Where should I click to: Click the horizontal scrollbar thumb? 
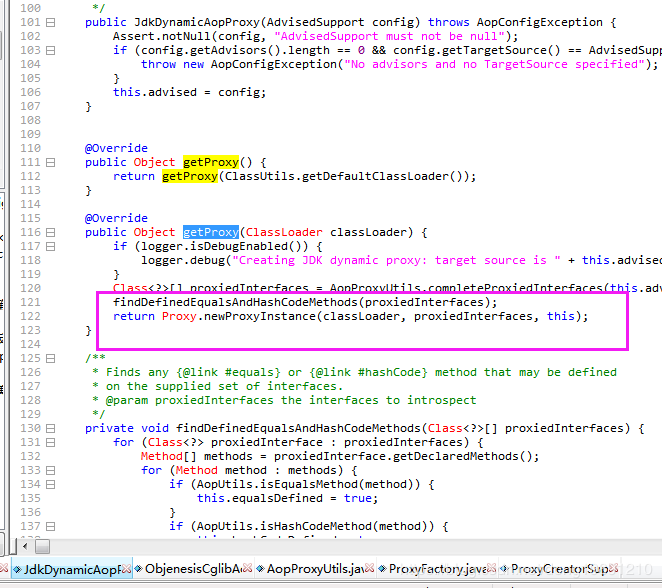click(42, 547)
